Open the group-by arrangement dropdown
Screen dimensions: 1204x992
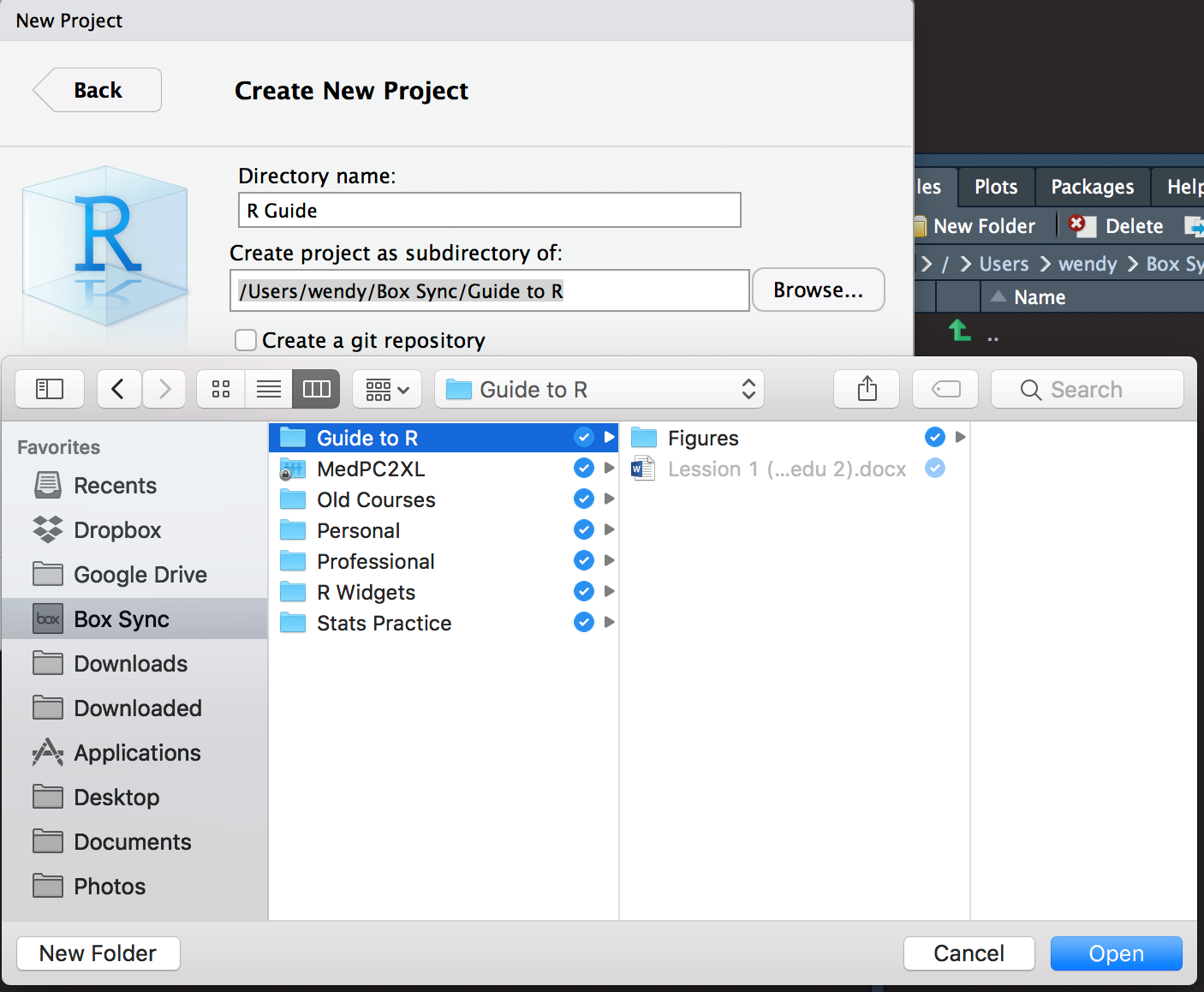[387, 390]
